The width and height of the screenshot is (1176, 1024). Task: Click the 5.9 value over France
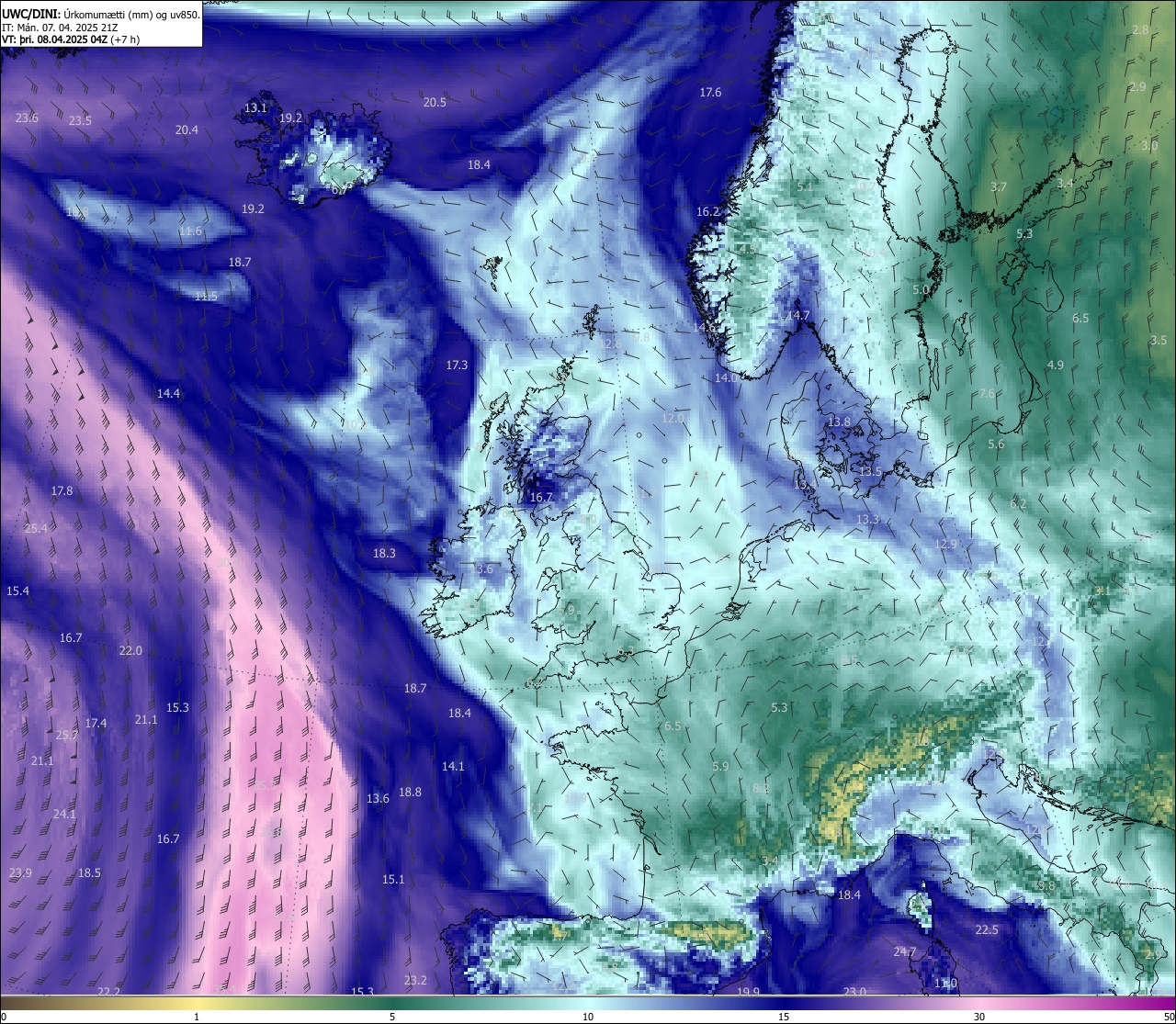(x=720, y=767)
